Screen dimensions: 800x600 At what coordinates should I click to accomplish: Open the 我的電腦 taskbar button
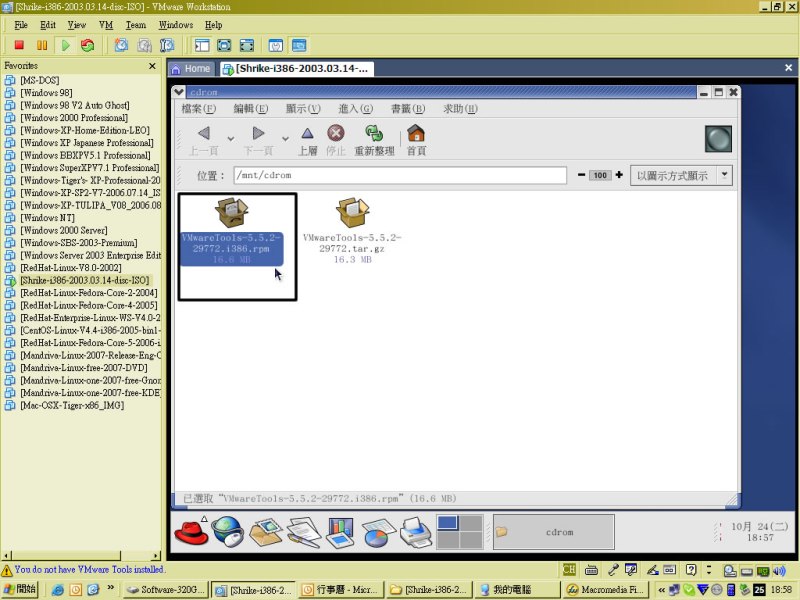[x=516, y=590]
